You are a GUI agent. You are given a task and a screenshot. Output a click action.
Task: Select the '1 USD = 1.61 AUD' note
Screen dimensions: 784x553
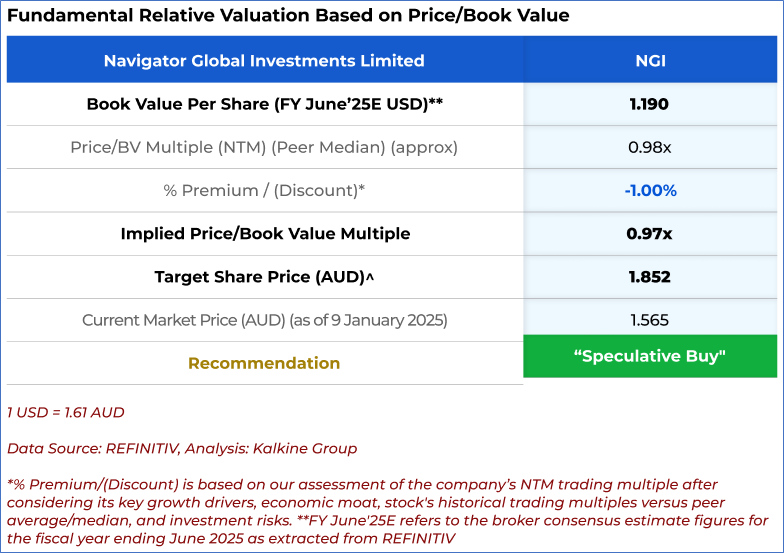(66, 412)
